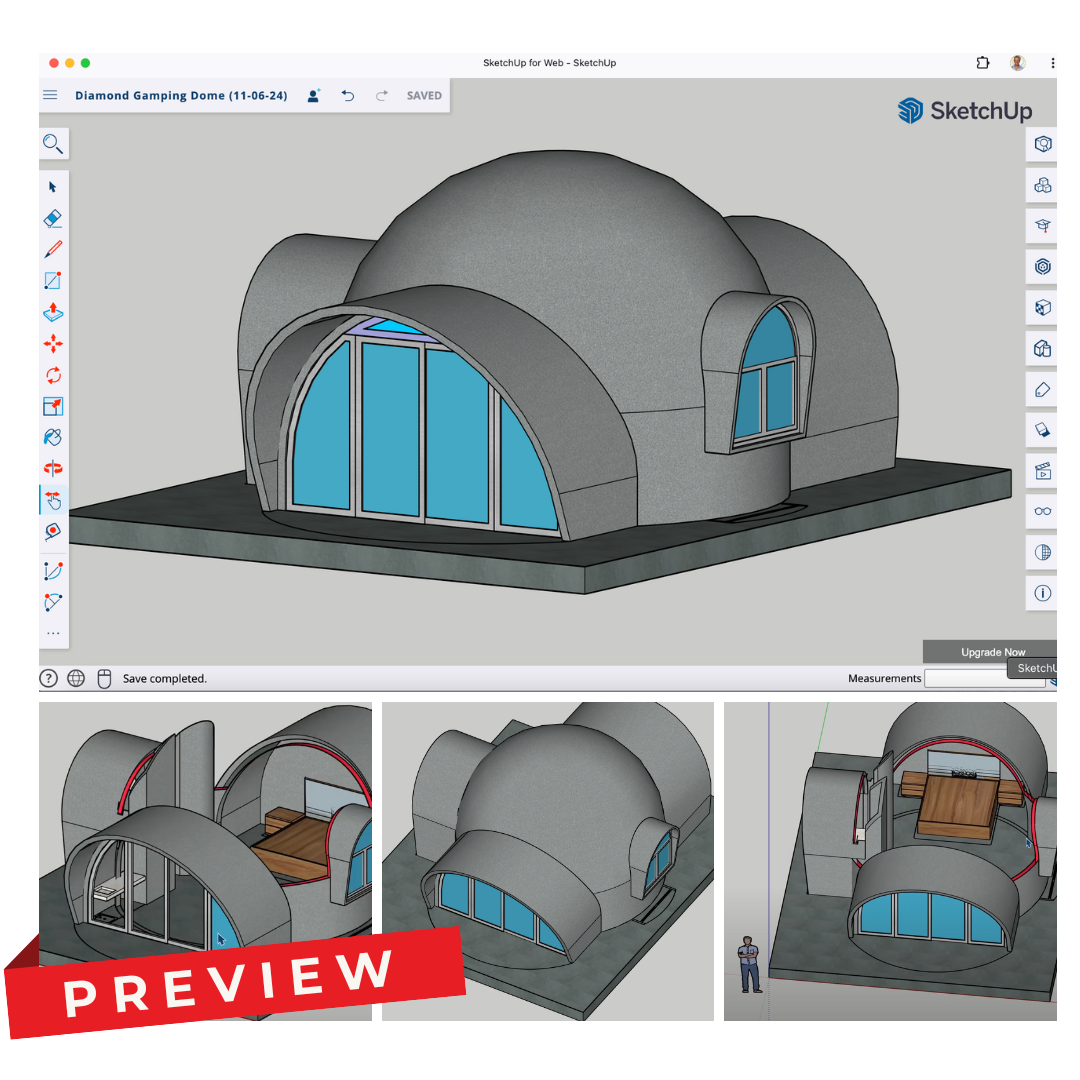The height and width of the screenshot is (1080, 1080).
Task: Click the Search SketchUp magnifier
Action: (x=53, y=143)
